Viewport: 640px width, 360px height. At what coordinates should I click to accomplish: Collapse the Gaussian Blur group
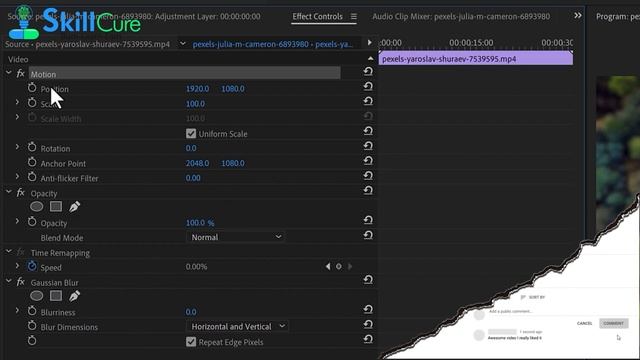pyautogui.click(x=9, y=281)
